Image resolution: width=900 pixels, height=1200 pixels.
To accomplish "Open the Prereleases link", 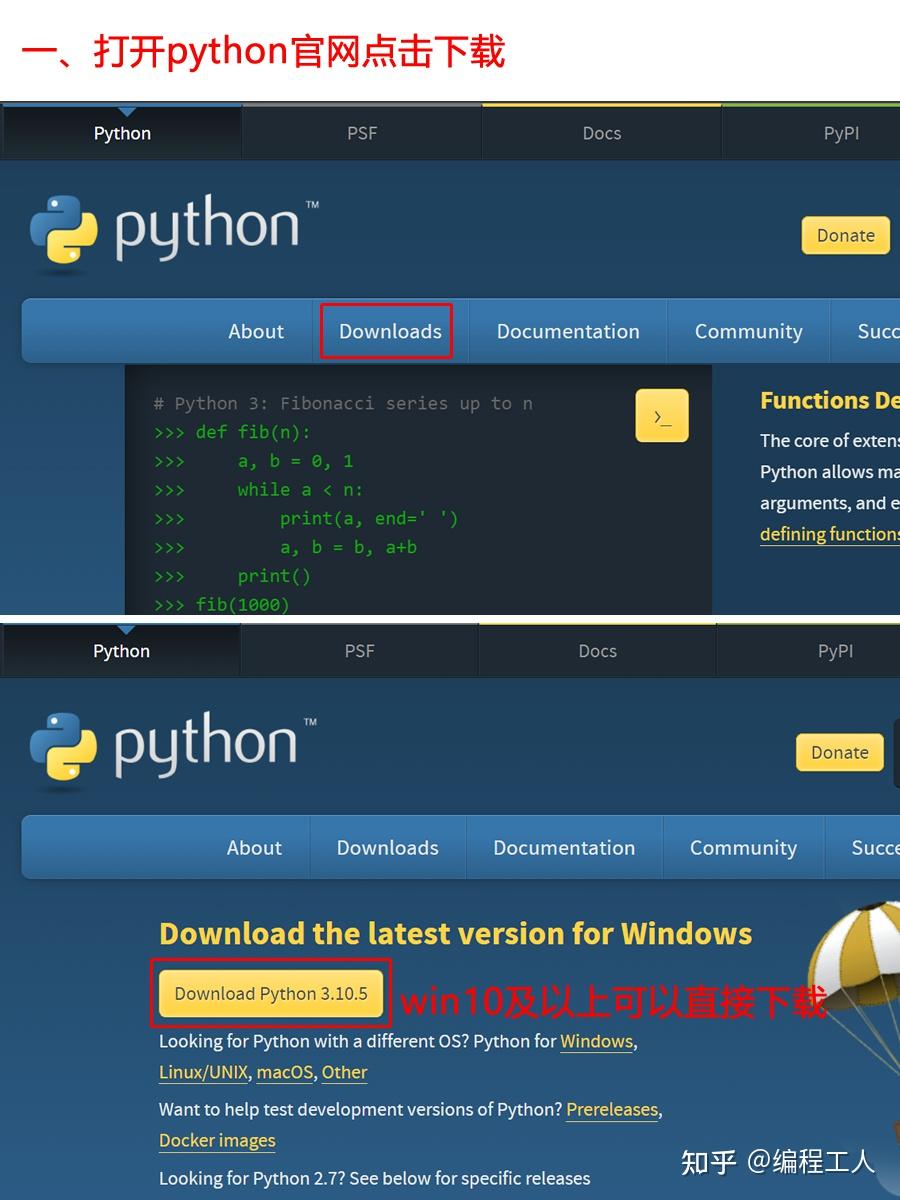I will [x=612, y=1109].
